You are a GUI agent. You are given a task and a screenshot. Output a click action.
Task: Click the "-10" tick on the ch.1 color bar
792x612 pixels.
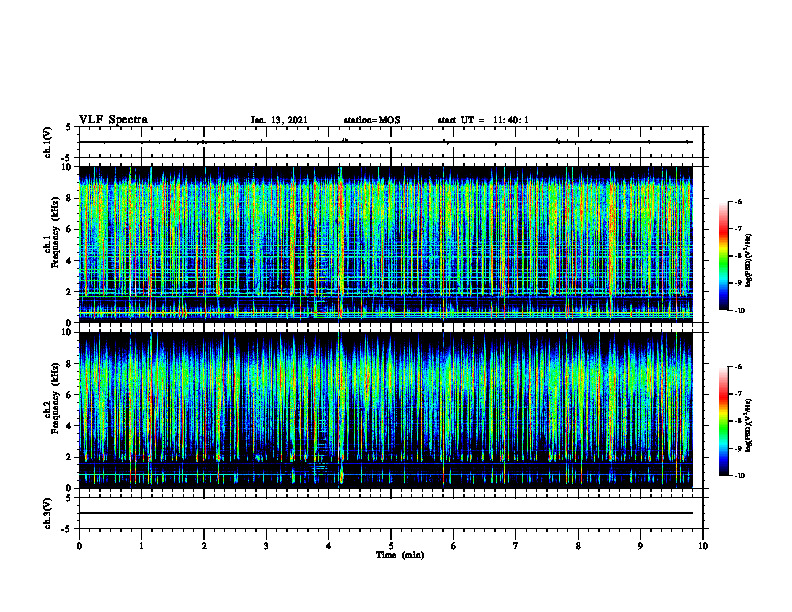[739, 311]
